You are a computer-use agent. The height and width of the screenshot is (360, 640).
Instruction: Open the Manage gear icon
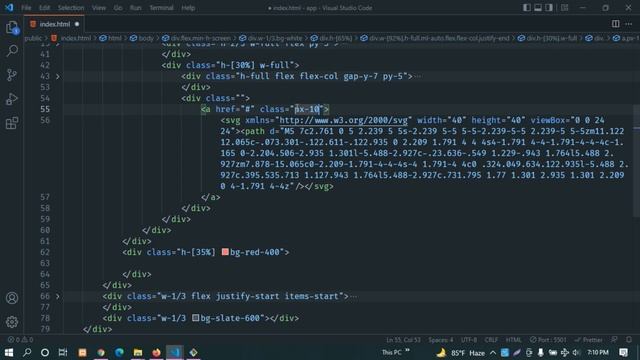(x=12, y=322)
